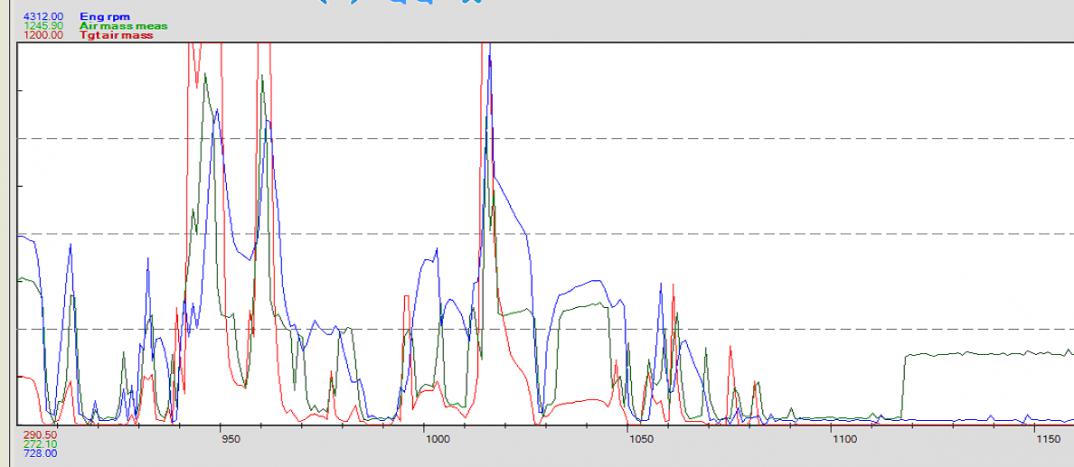This screenshot has height=467, width=1074.
Task: Click the 1000 time axis label
Action: pyautogui.click(x=436, y=438)
